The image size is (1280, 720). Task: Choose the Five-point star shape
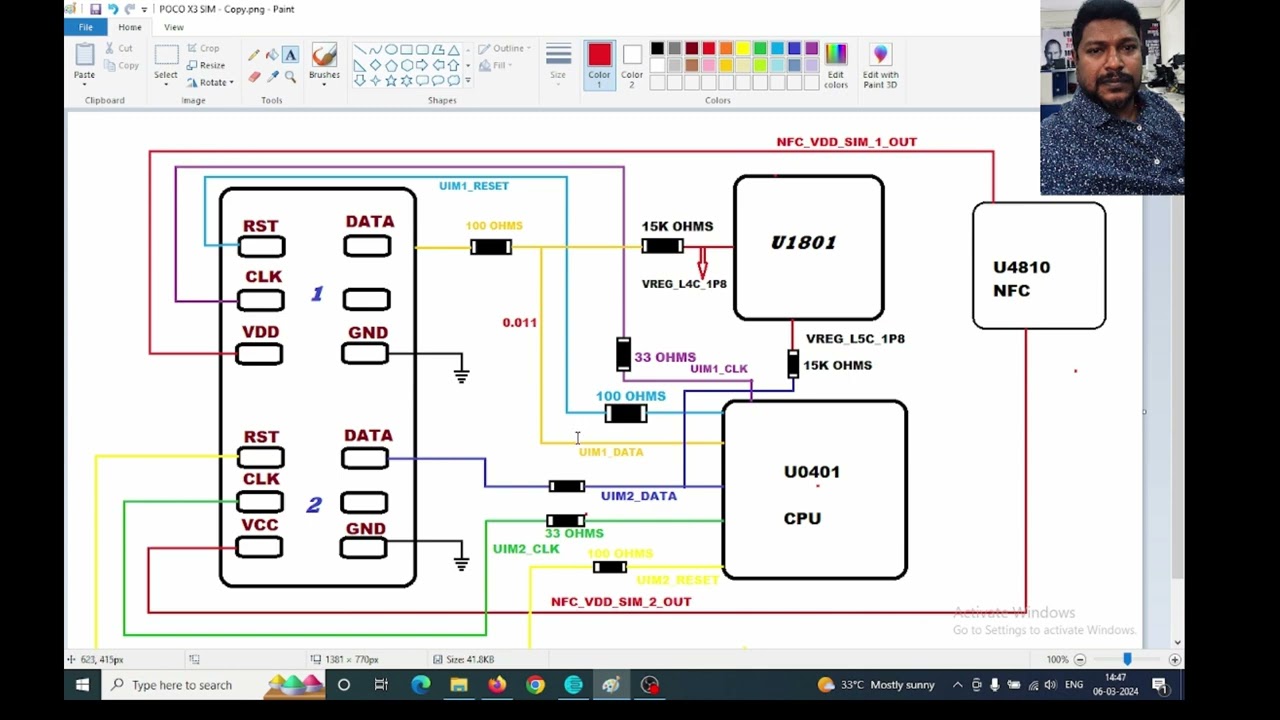tap(391, 81)
